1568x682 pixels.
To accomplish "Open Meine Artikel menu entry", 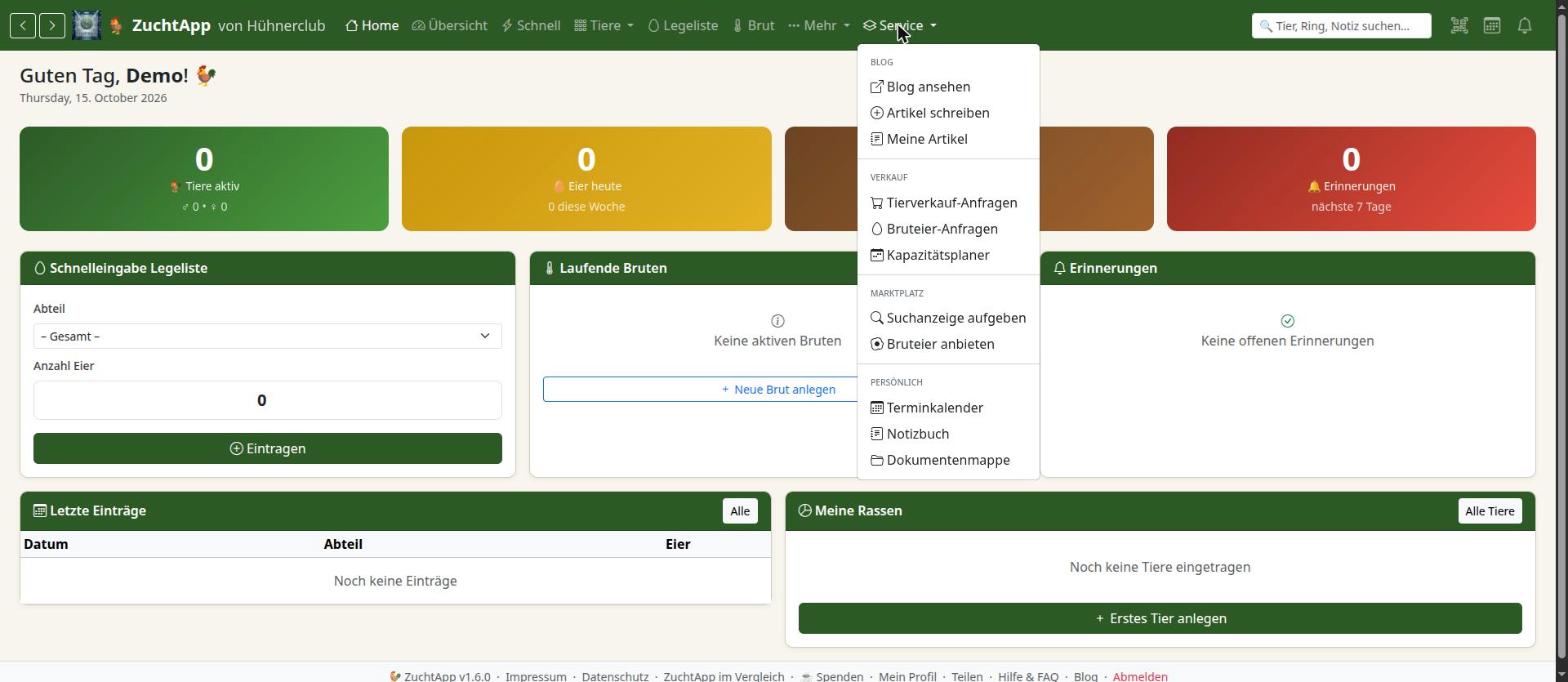I will click(x=948, y=139).
